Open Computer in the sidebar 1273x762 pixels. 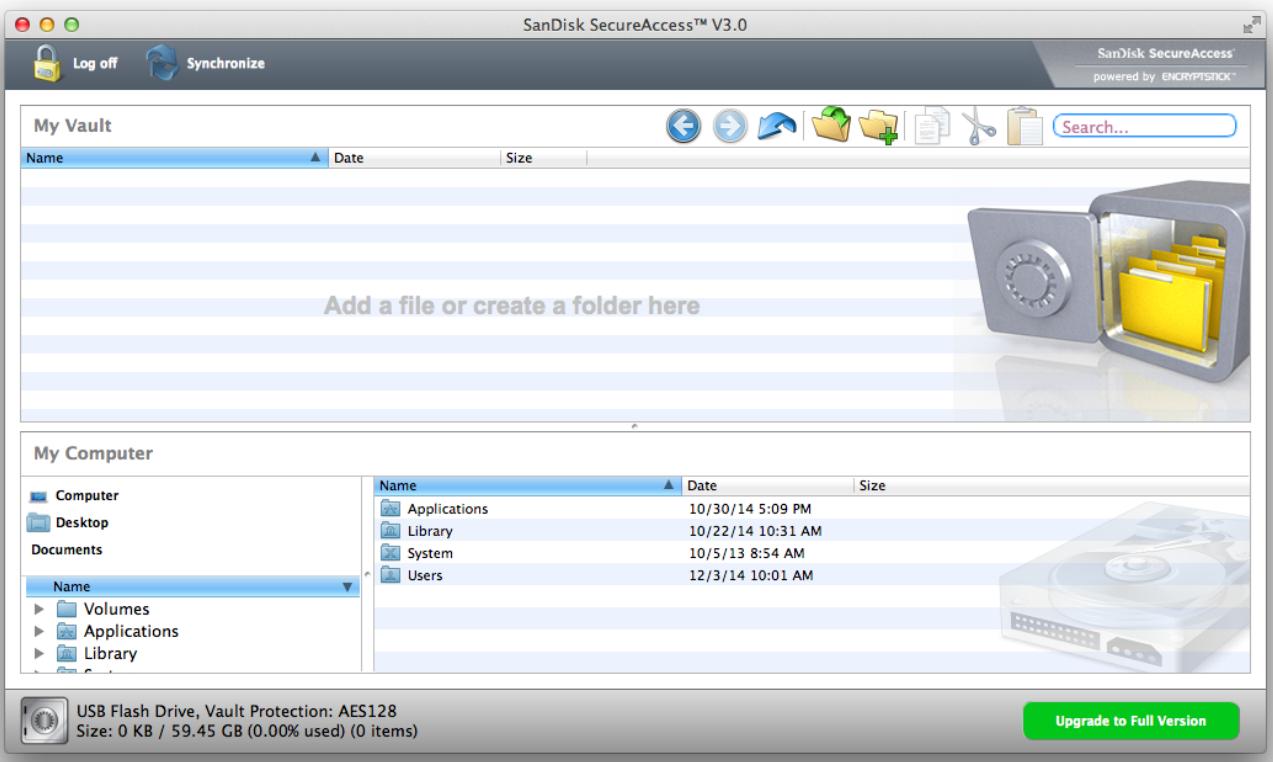[87, 496]
